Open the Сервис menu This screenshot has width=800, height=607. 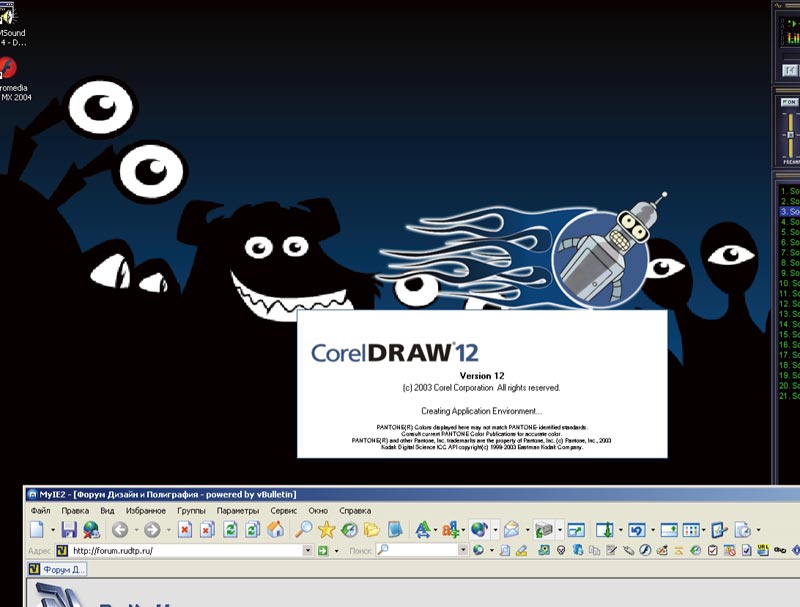284,511
